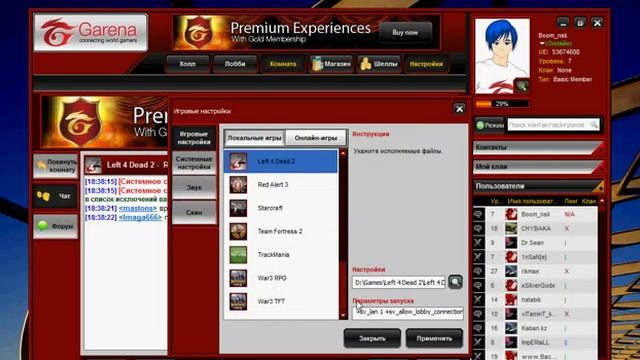This screenshot has width=640, height=360.
Task: Click the profile avatar picture
Action: tap(502, 56)
